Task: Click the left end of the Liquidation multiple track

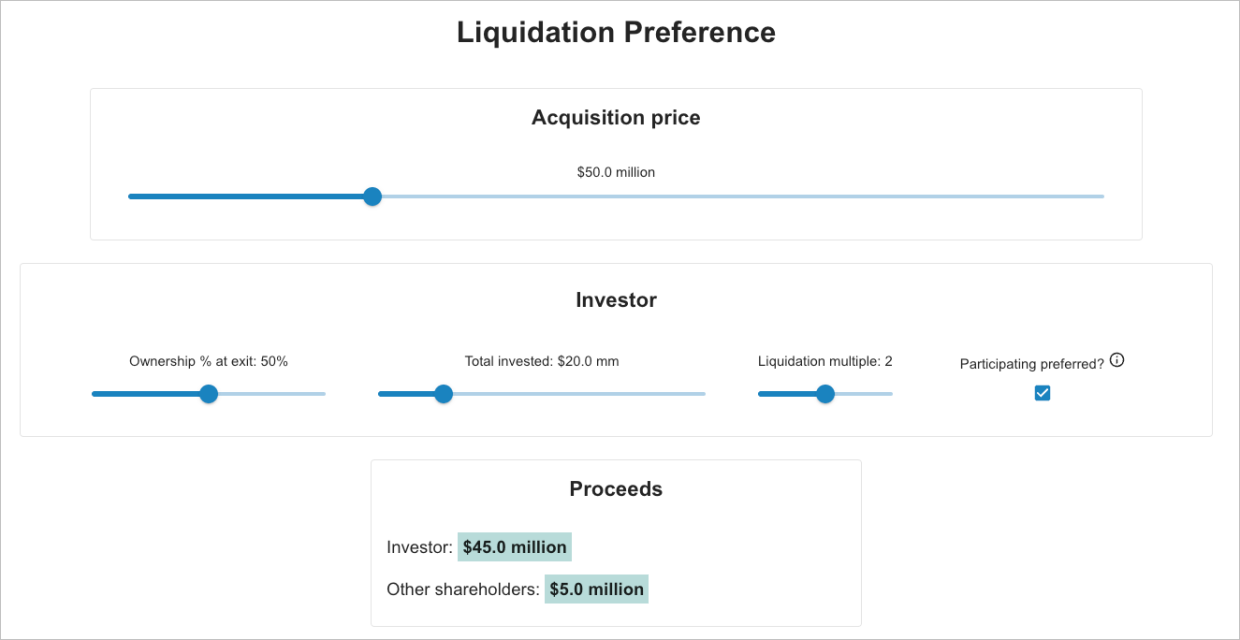Action: [761, 394]
